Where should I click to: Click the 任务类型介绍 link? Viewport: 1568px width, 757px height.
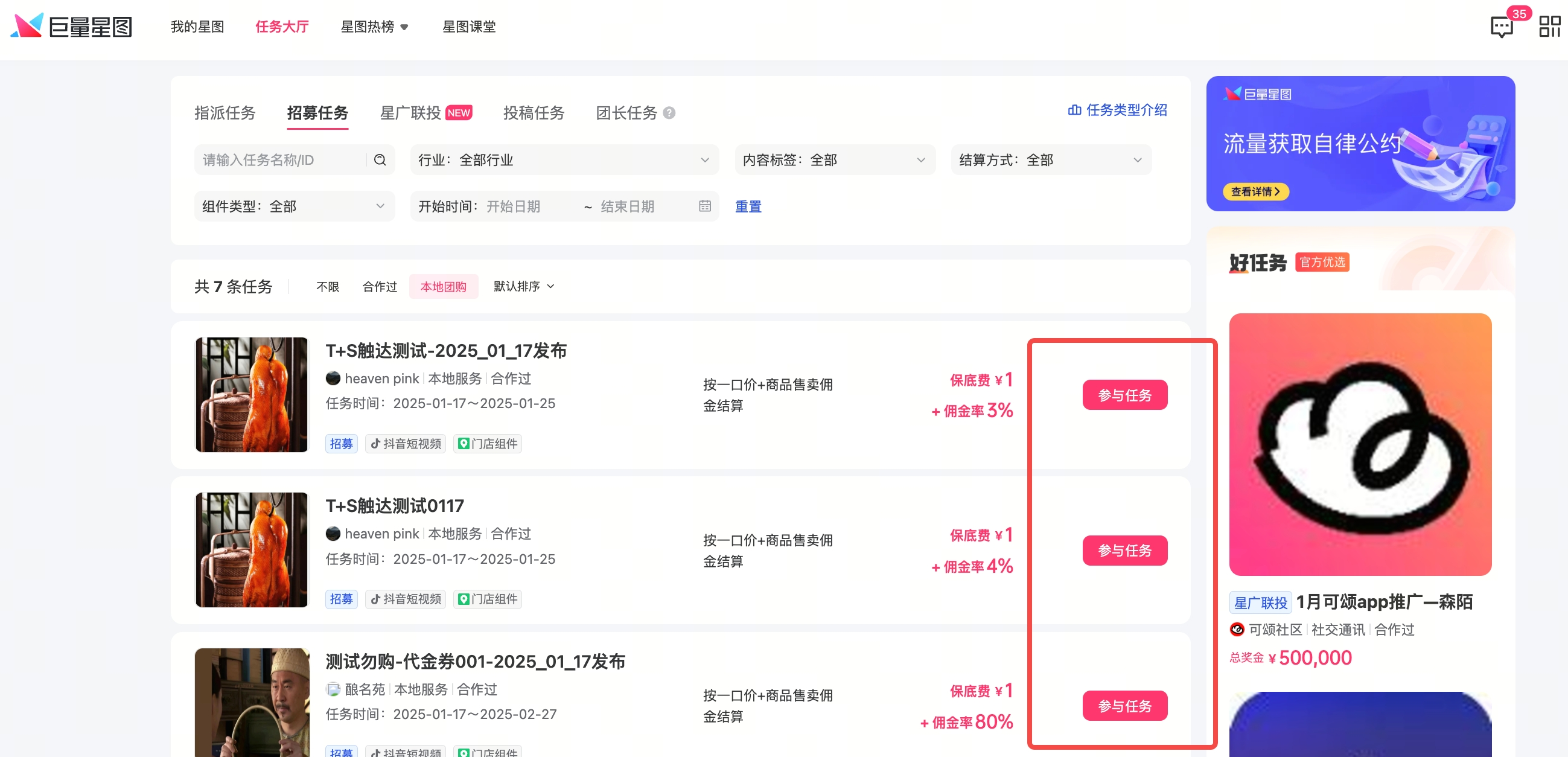1118,110
